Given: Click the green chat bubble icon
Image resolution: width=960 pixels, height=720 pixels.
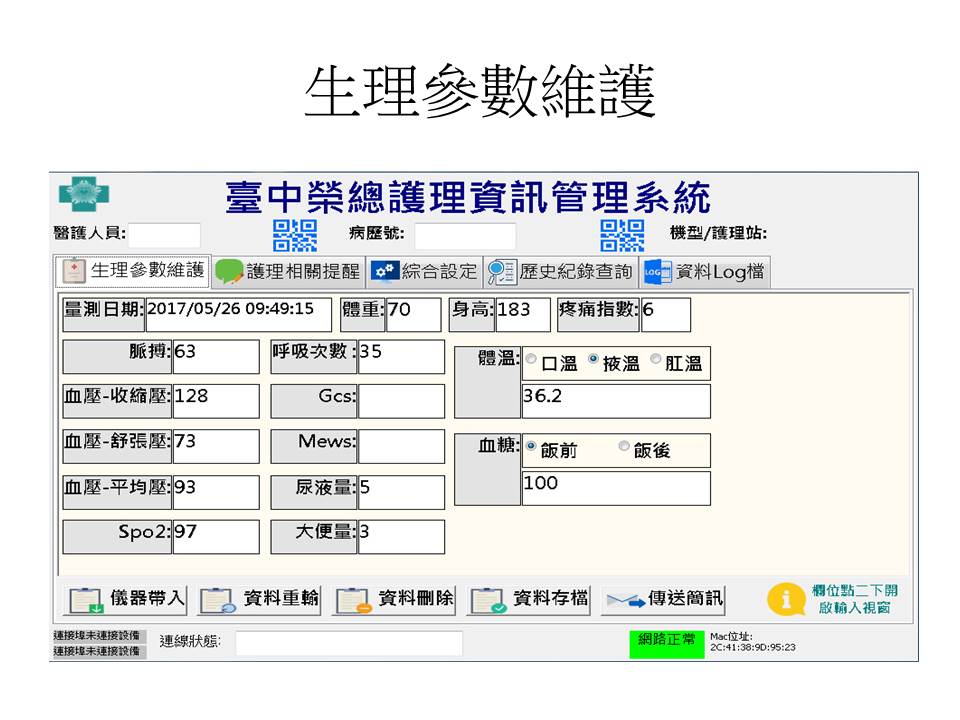Looking at the screenshot, I should (229, 272).
